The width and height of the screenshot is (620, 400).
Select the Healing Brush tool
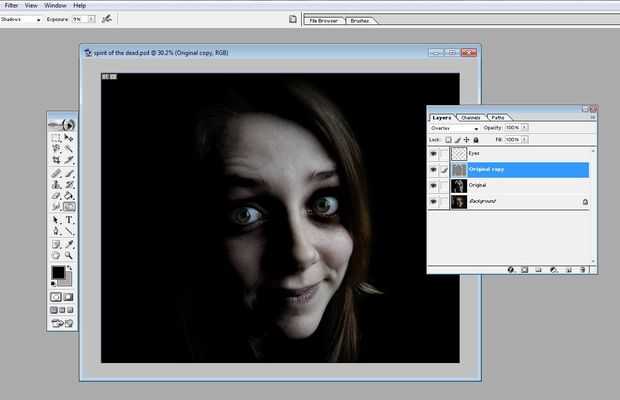click(x=56, y=174)
